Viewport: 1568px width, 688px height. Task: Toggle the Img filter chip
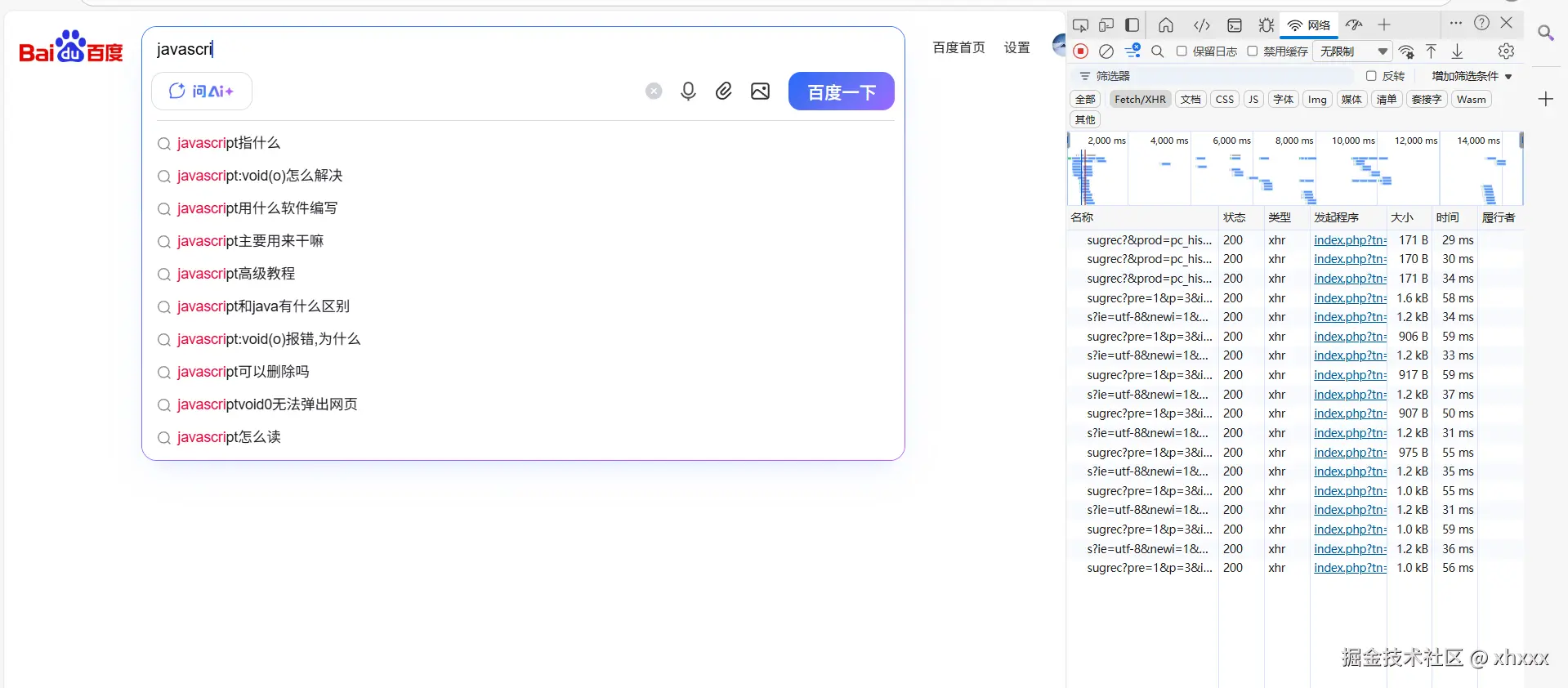1317,100
